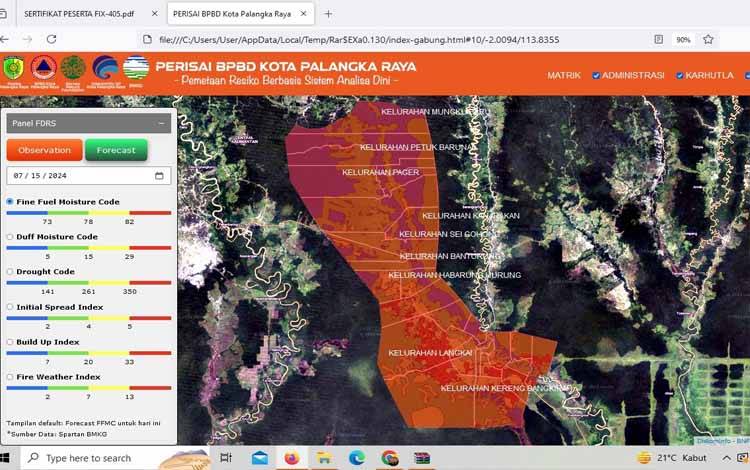
Task: Open Firefox from the taskbar
Action: click(x=292, y=458)
